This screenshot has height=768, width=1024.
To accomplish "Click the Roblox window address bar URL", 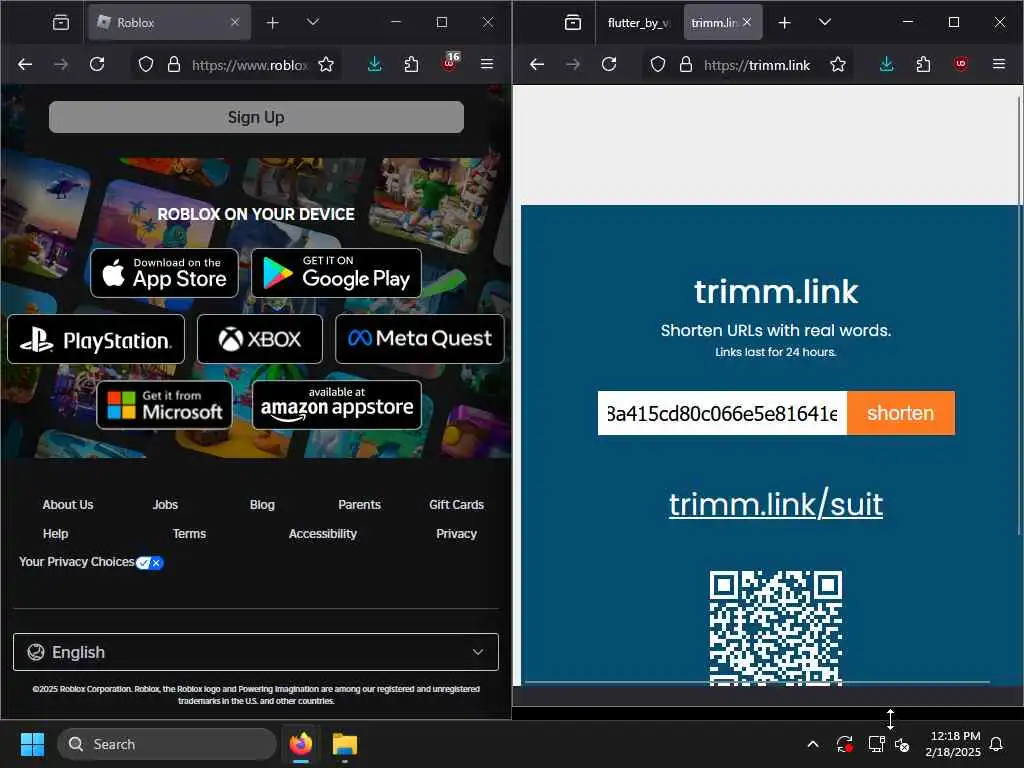I will click(249, 65).
